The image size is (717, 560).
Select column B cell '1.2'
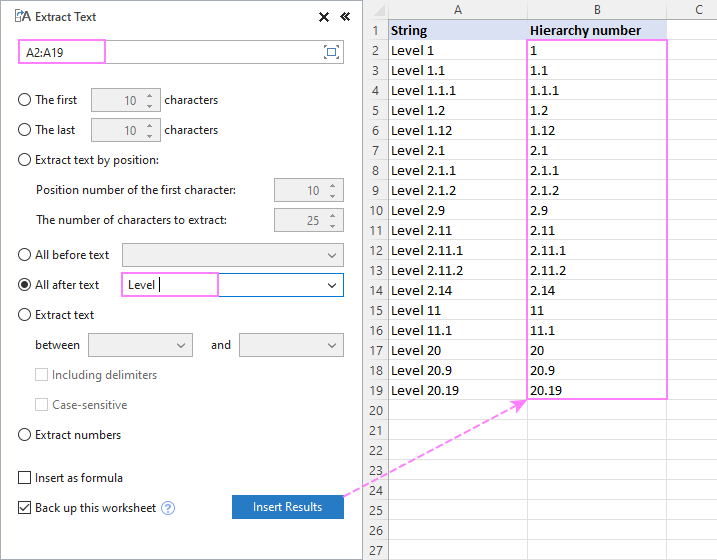[597, 111]
